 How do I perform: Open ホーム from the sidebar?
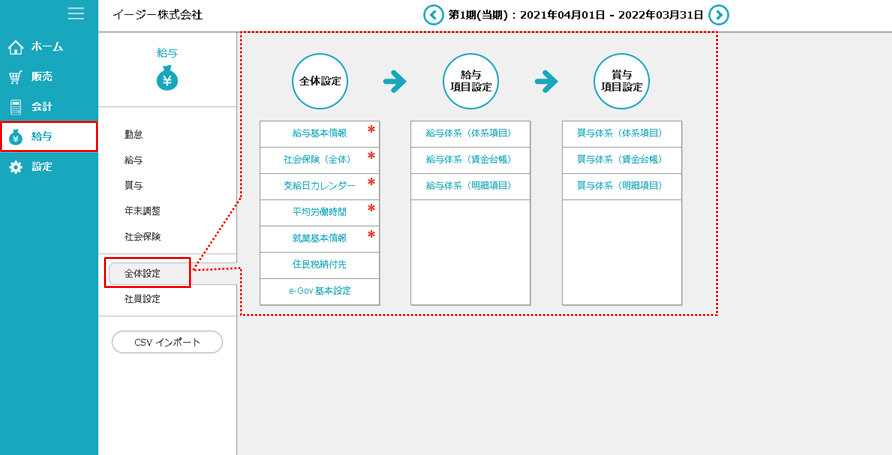coord(15,47)
